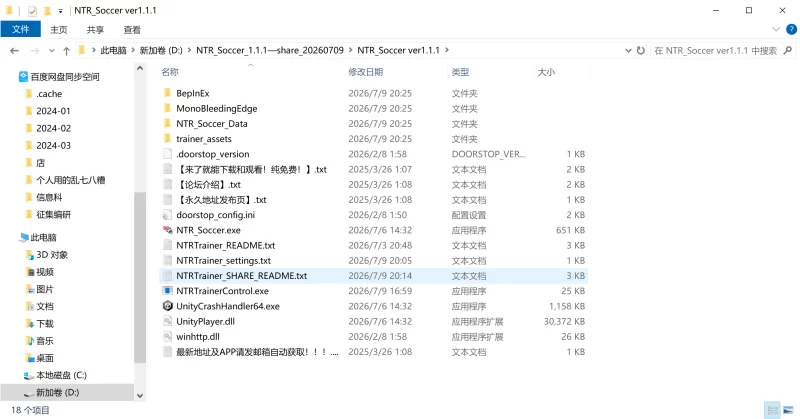800x419 pixels.
Task: Select the doorstop_config.ini file icon
Action: click(x=167, y=215)
